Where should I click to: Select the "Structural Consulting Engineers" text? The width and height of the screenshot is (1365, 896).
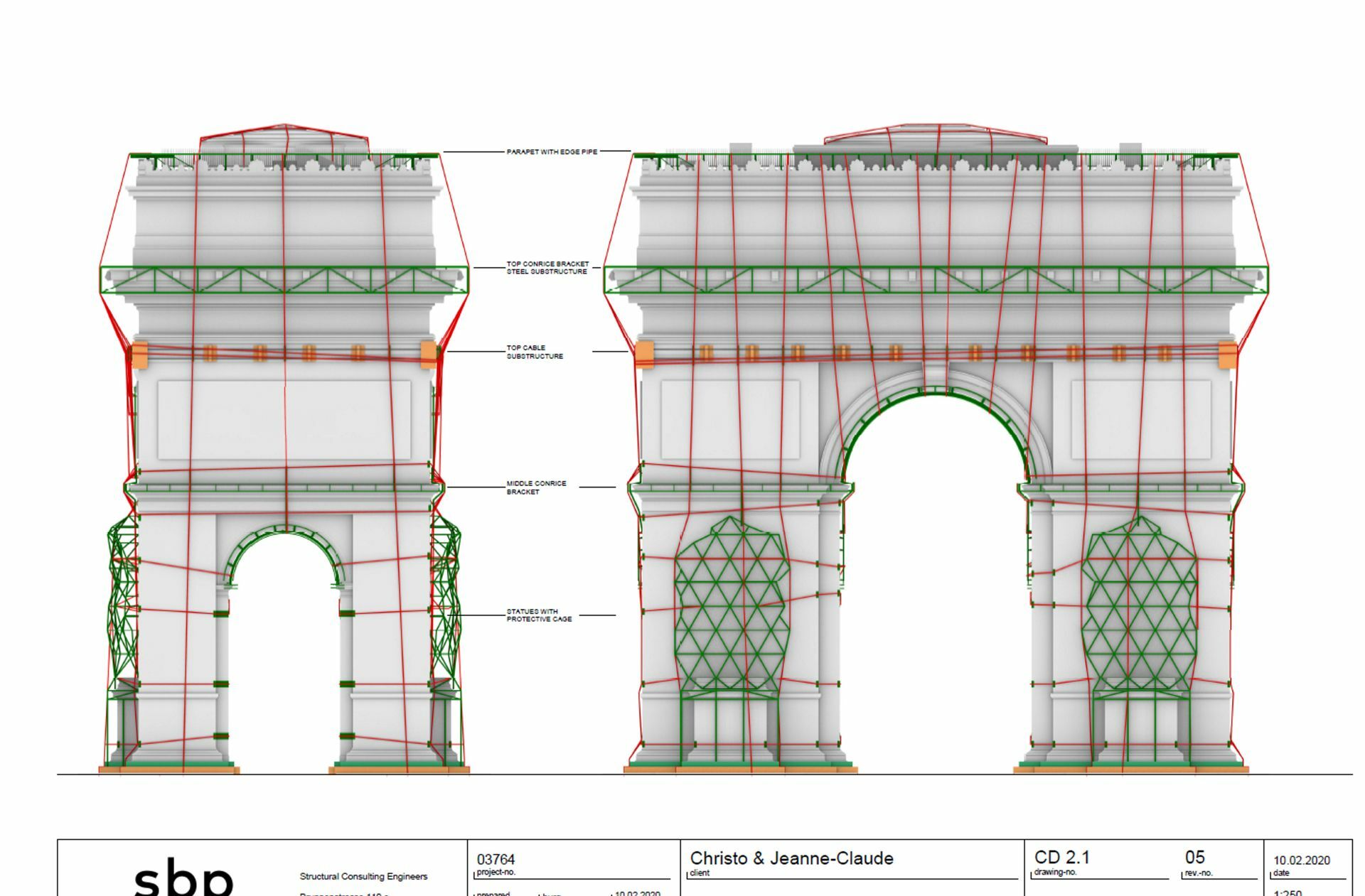coord(363,877)
